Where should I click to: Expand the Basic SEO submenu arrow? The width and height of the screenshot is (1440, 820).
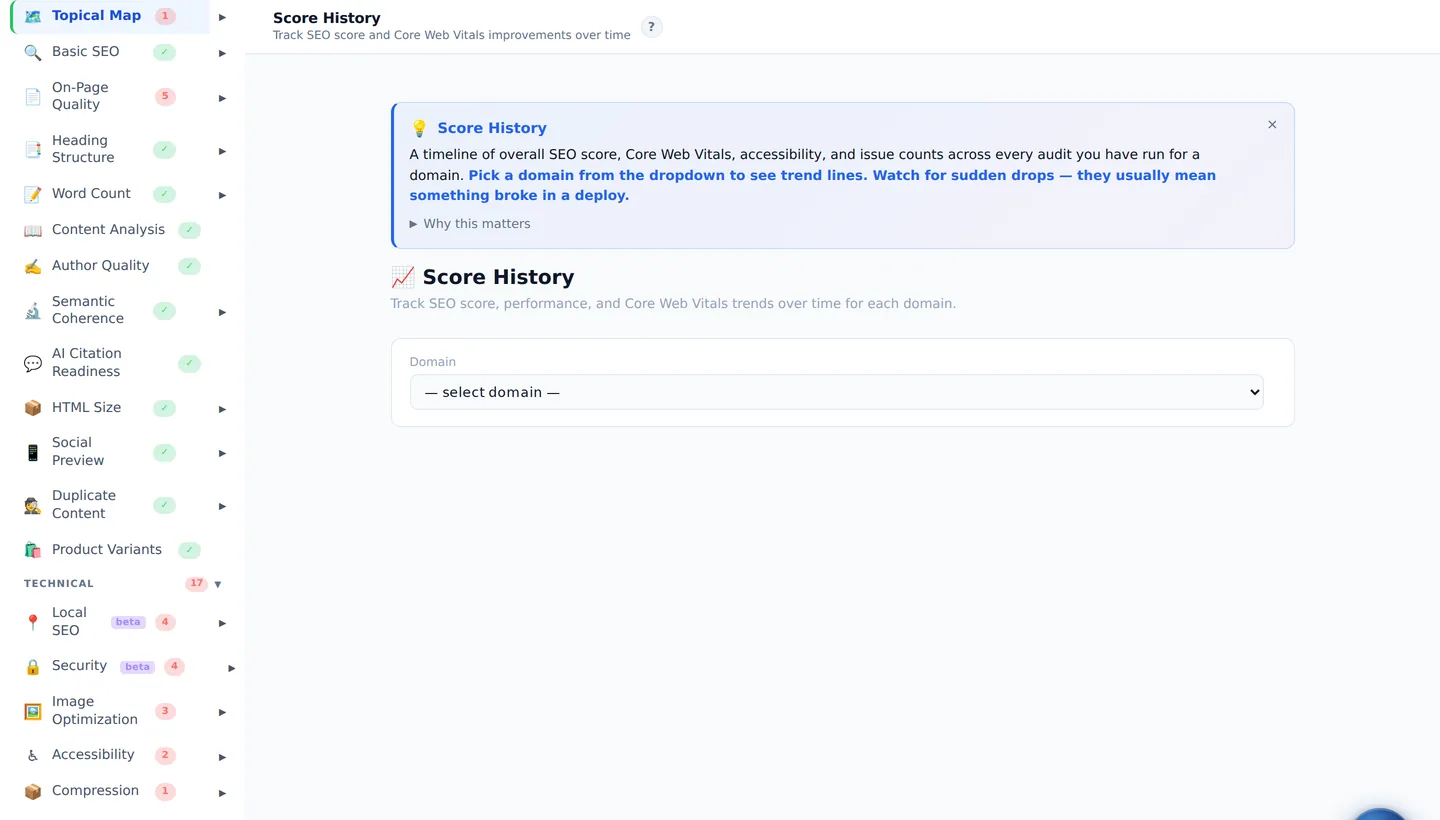pos(222,53)
